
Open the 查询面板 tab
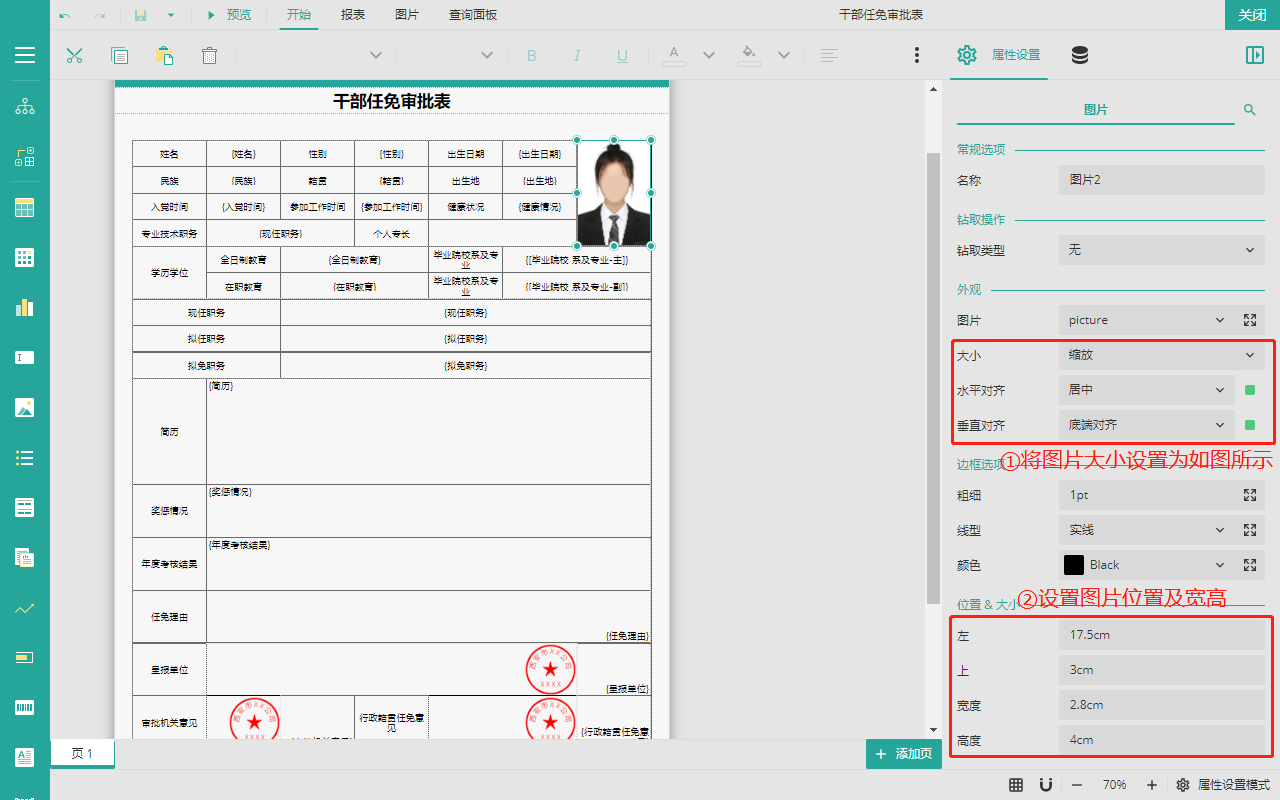pyautogui.click(x=473, y=15)
